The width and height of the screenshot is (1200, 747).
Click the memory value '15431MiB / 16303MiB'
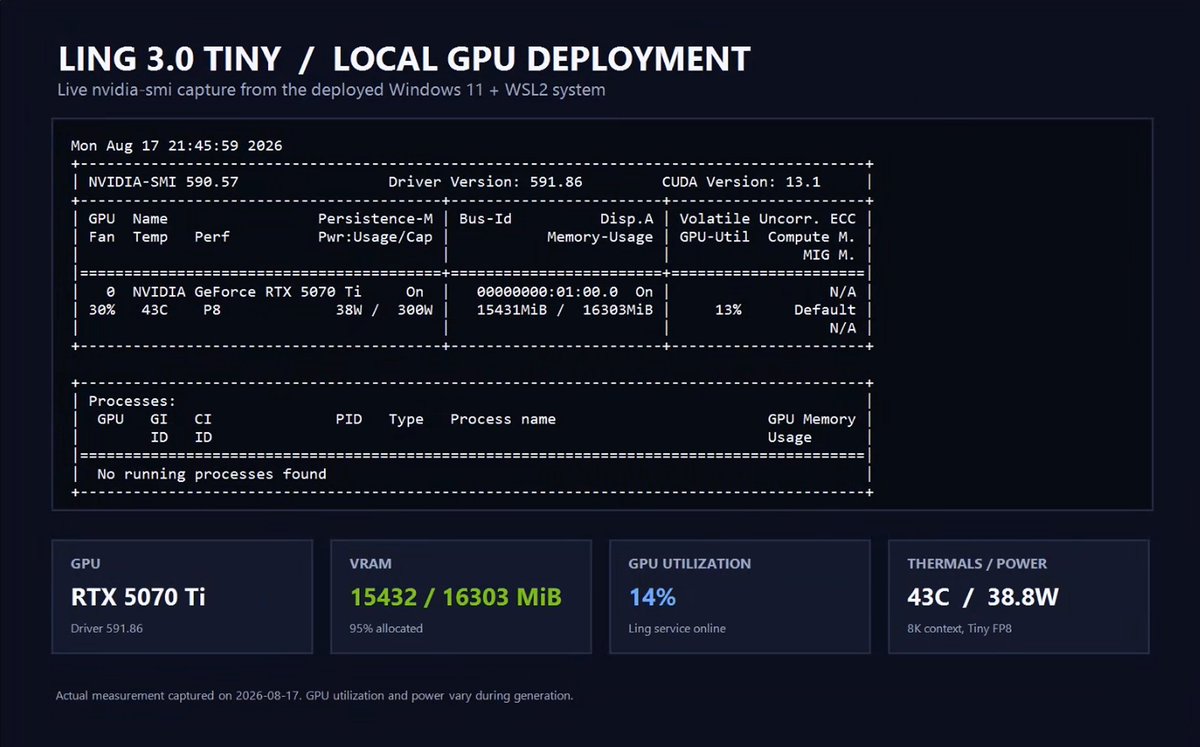pos(565,310)
